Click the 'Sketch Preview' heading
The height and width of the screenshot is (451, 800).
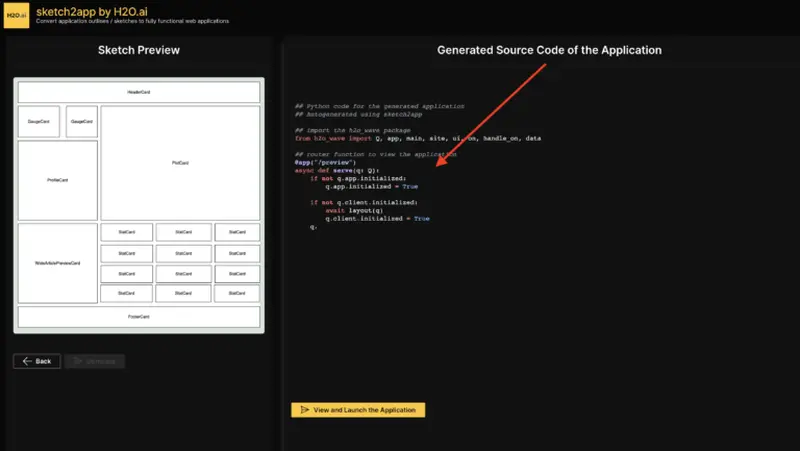coord(139,50)
